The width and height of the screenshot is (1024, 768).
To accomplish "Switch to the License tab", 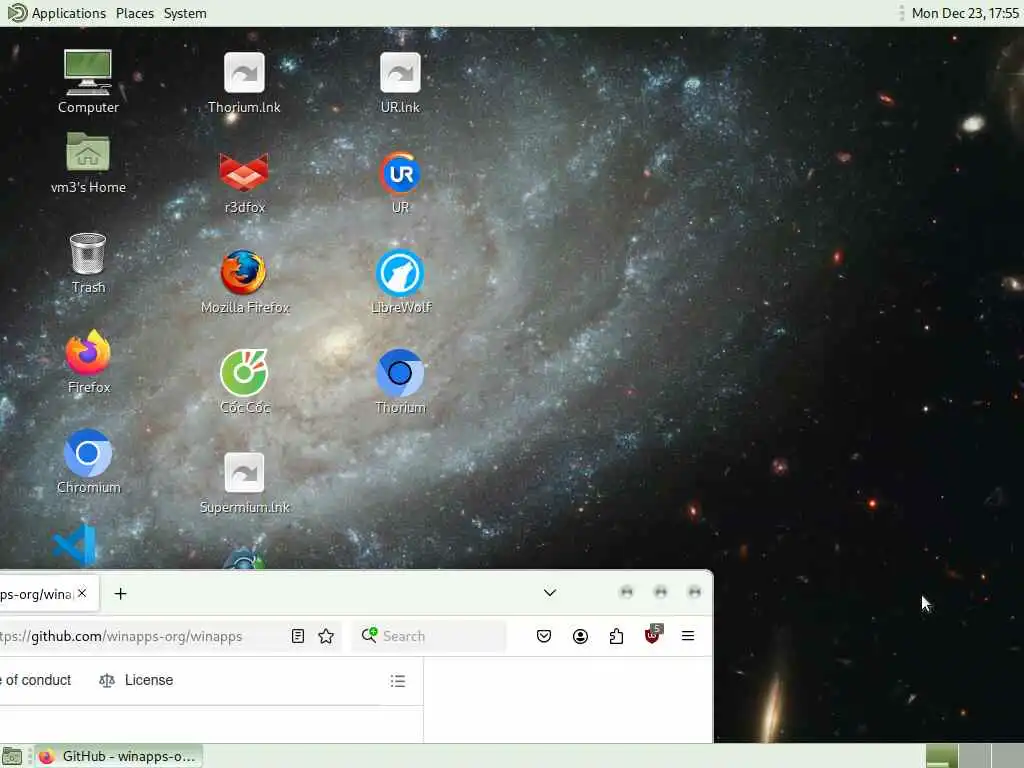I will pos(136,680).
